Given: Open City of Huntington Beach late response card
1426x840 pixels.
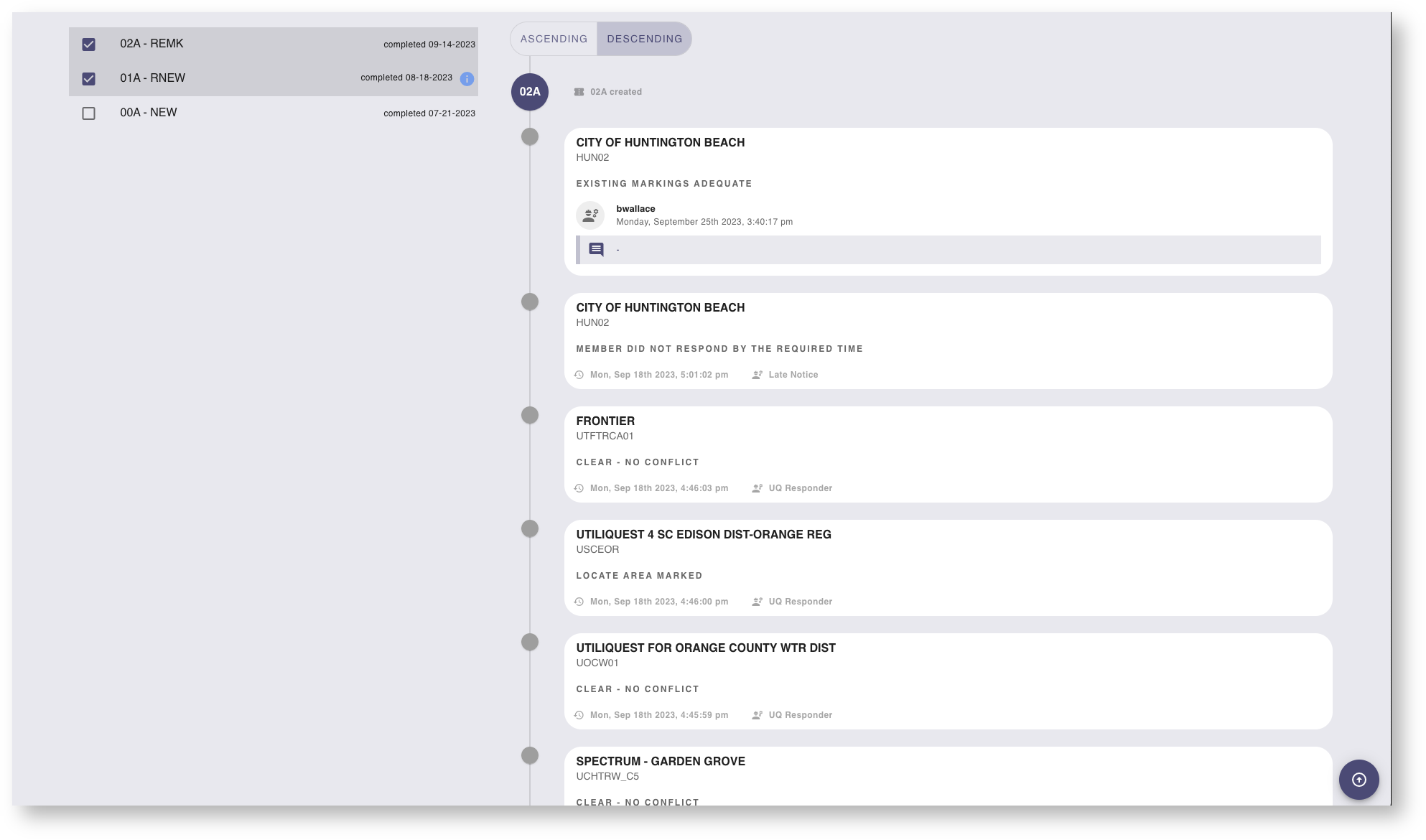Looking at the screenshot, I should coord(948,341).
